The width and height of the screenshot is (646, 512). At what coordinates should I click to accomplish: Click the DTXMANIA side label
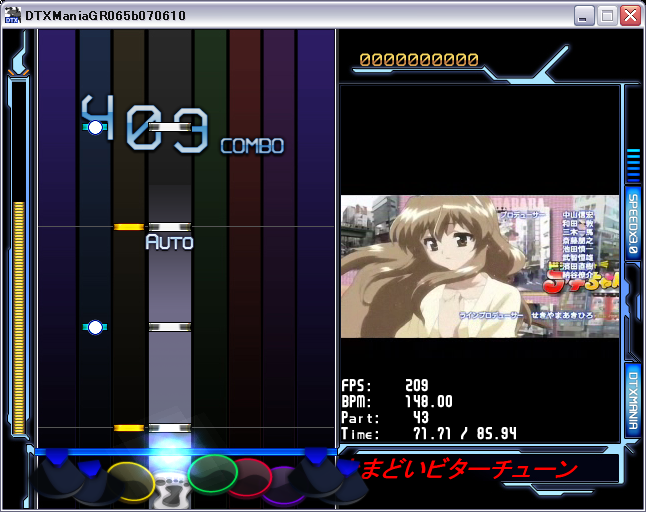click(x=633, y=401)
